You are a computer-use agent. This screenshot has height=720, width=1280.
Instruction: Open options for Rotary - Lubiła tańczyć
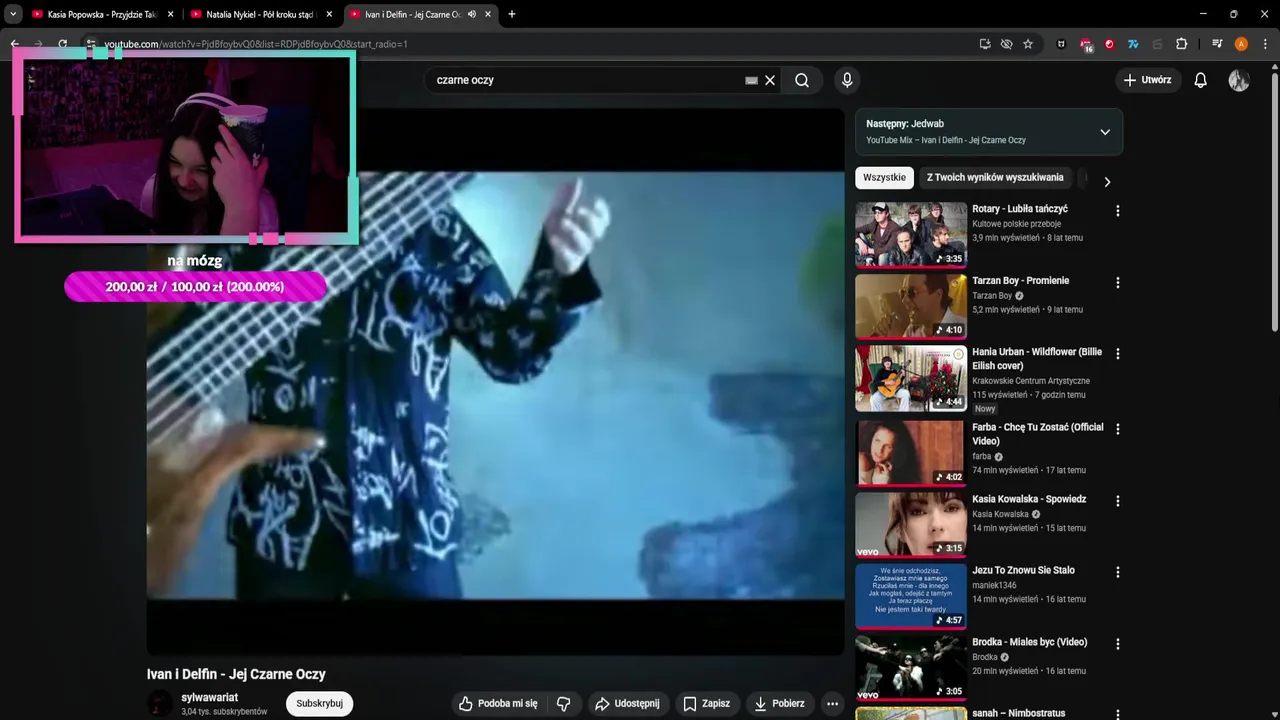pyautogui.click(x=1117, y=211)
